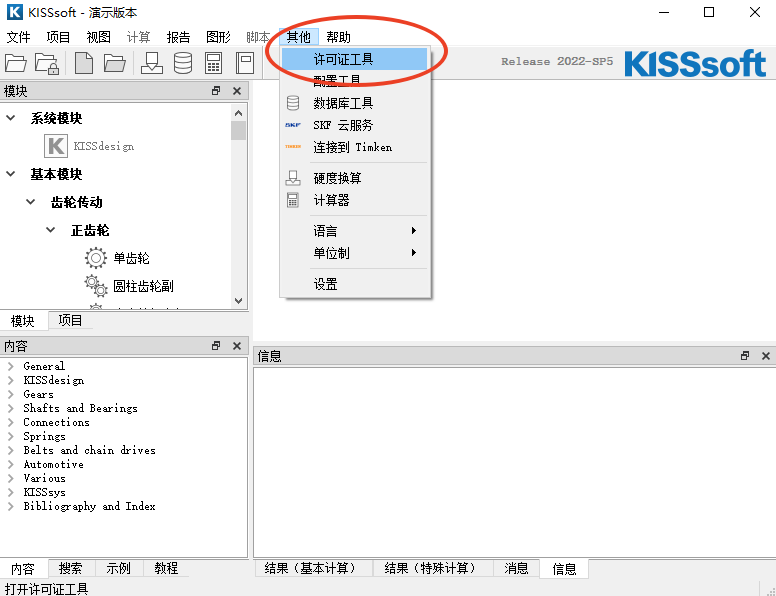Click the open file folder toolbar icon
Image resolution: width=776 pixels, height=596 pixels.
16,63
